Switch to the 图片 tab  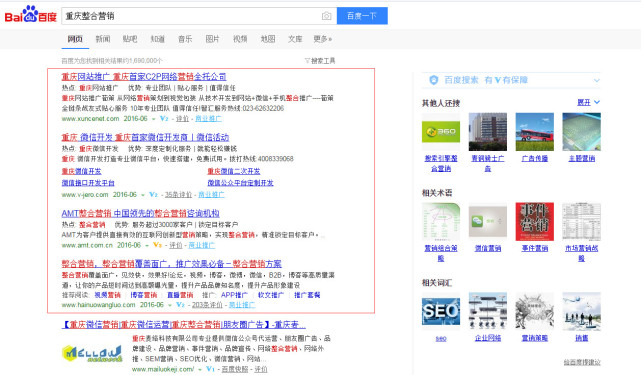click(x=212, y=39)
